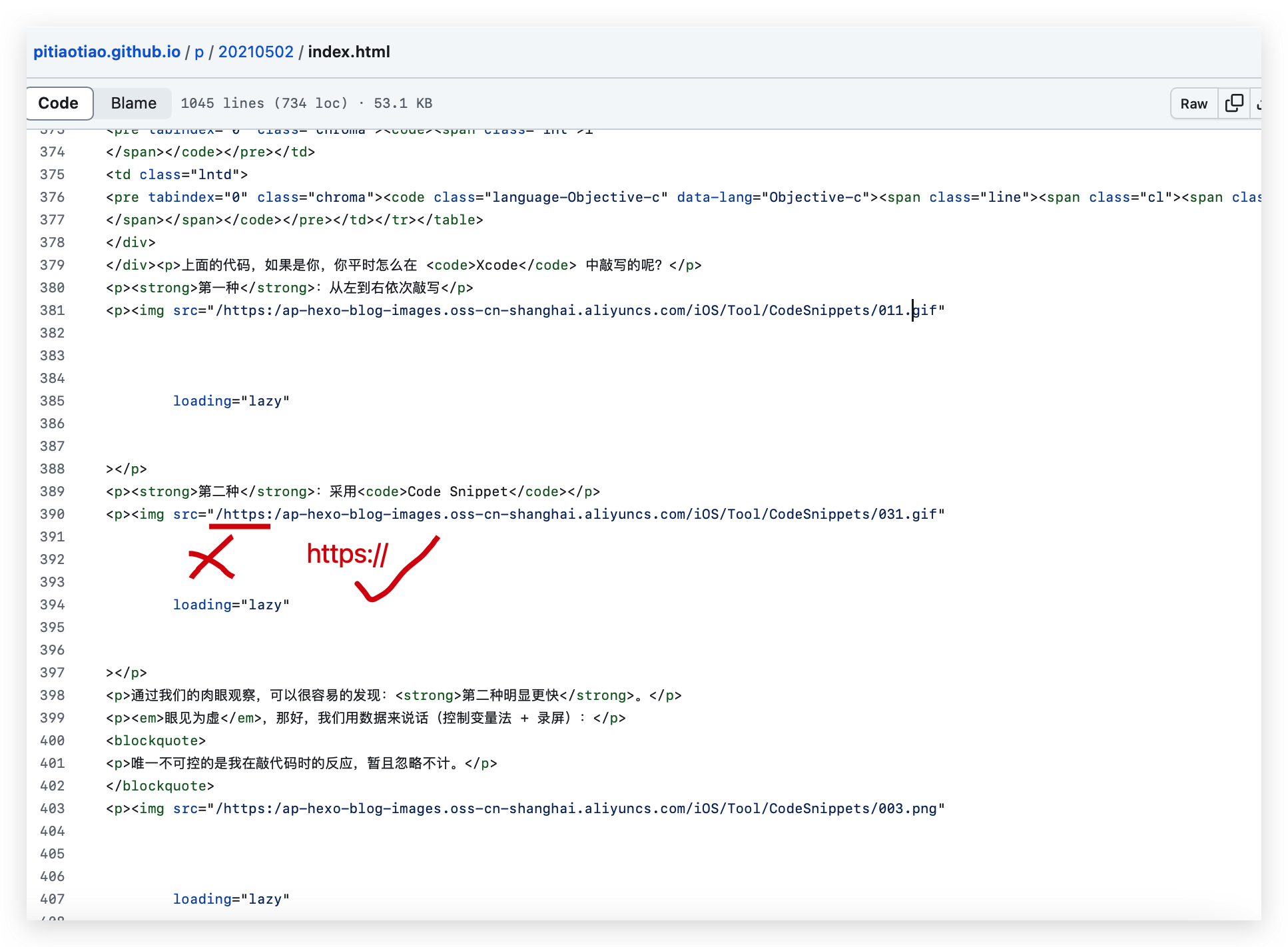This screenshot has height=947, width=1288.
Task: Select line number 376
Action: click(x=53, y=197)
